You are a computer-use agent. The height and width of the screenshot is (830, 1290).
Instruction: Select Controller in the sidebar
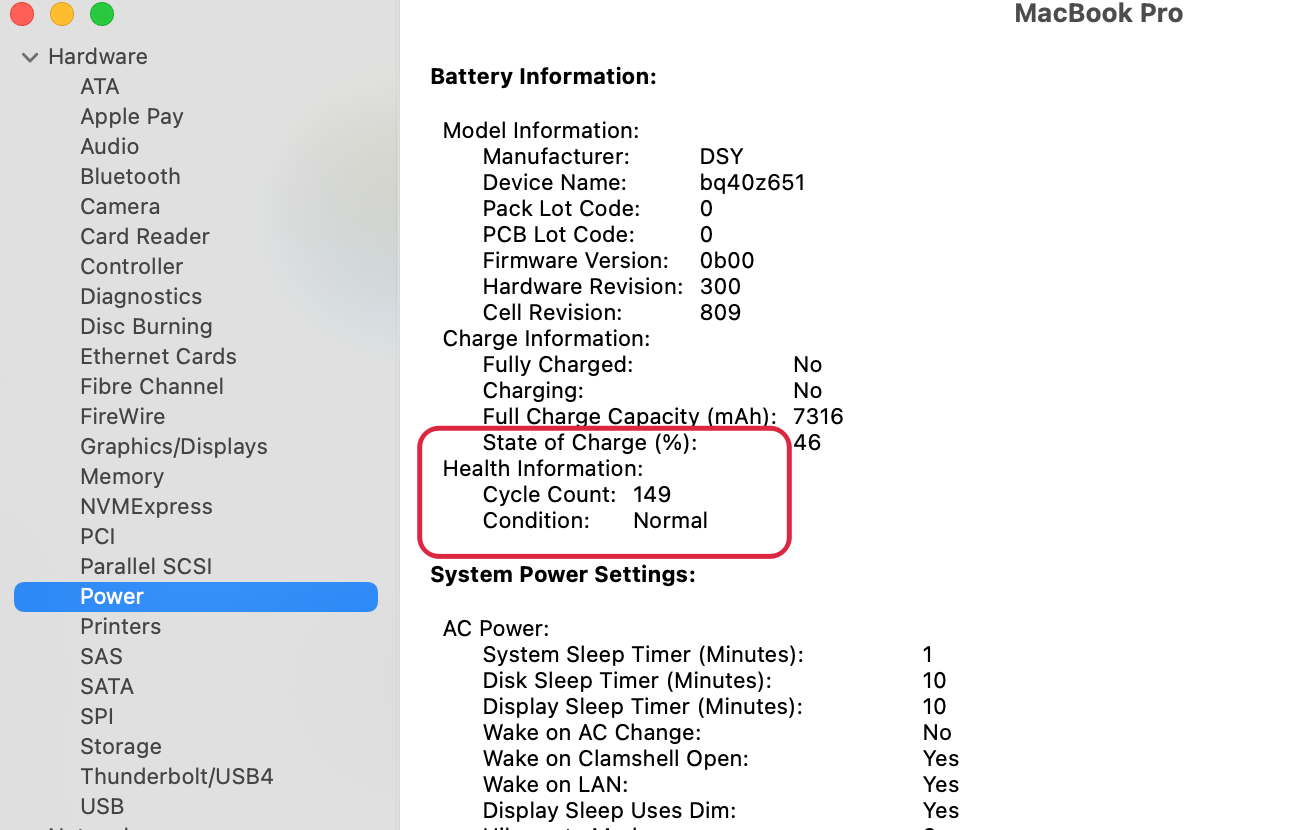(x=132, y=266)
